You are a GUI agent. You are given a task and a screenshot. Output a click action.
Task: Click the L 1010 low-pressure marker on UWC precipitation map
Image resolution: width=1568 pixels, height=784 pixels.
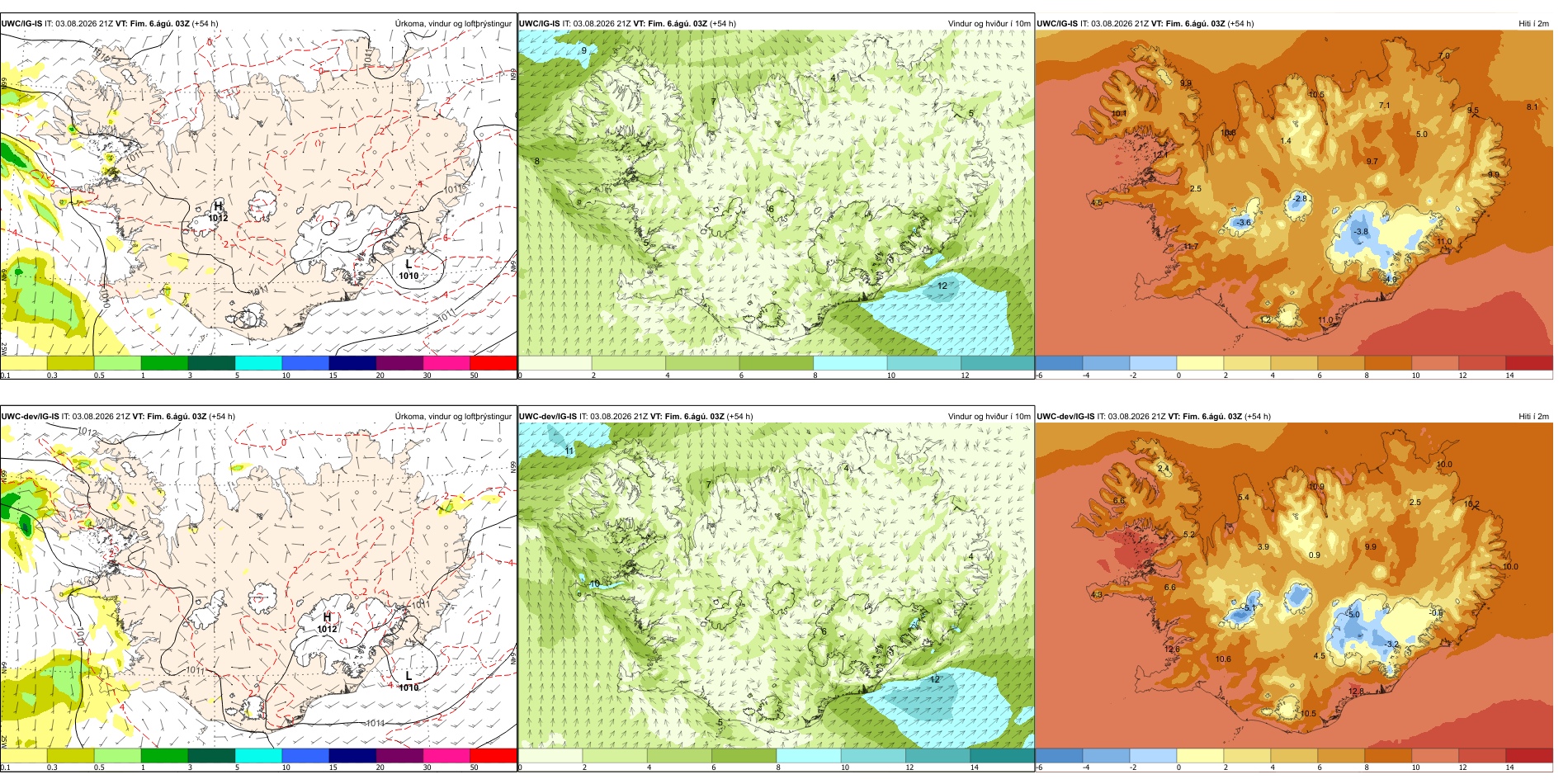tap(409, 270)
